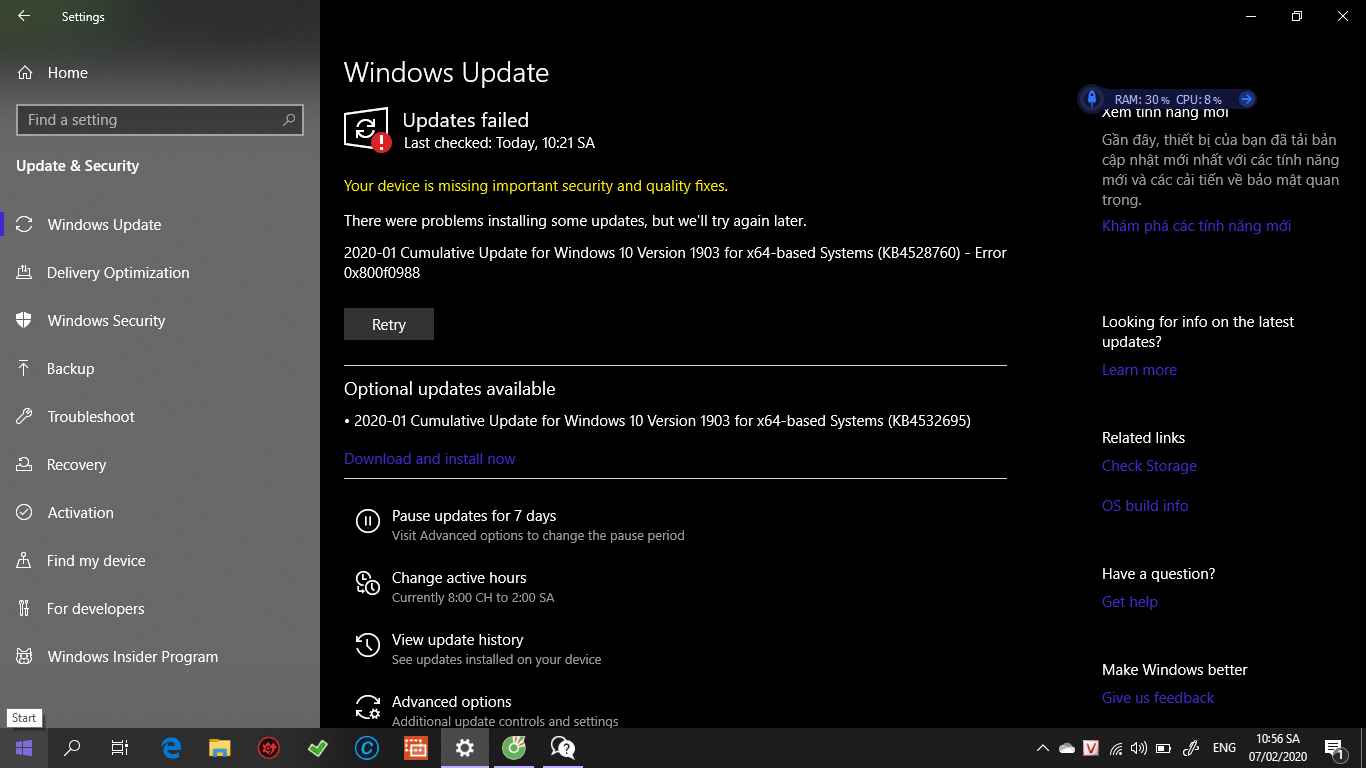The image size is (1366, 768).
Task: Click the optional update KB4532695 entry
Action: coord(657,421)
